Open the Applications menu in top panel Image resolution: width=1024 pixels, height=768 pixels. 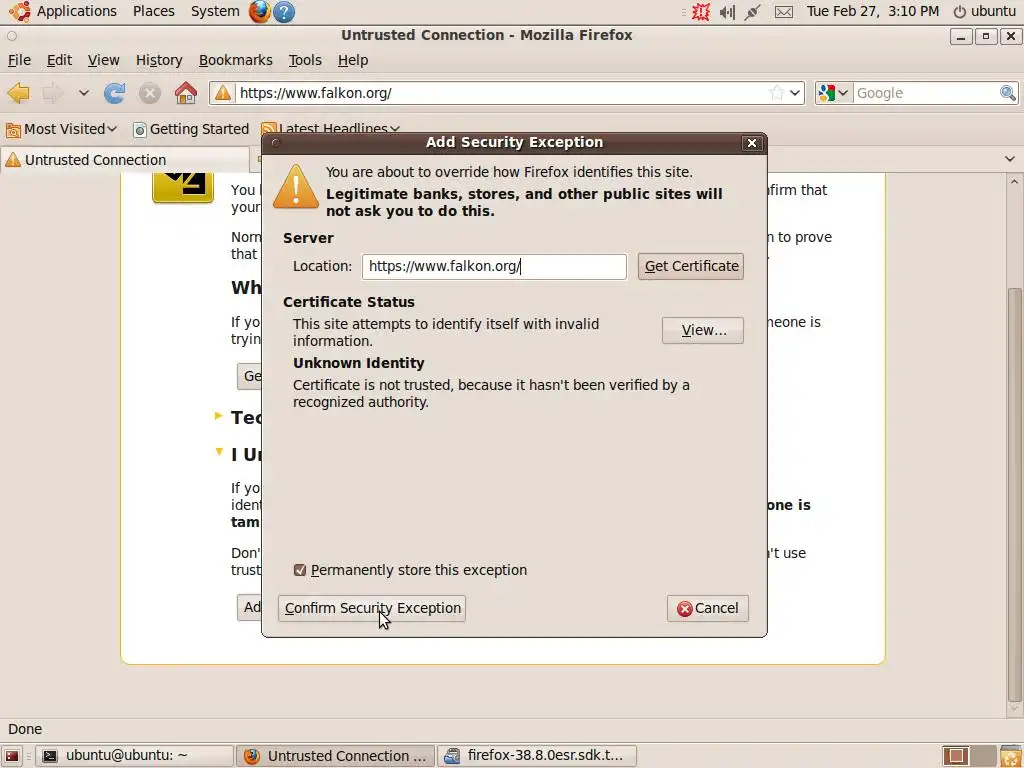tap(63, 11)
